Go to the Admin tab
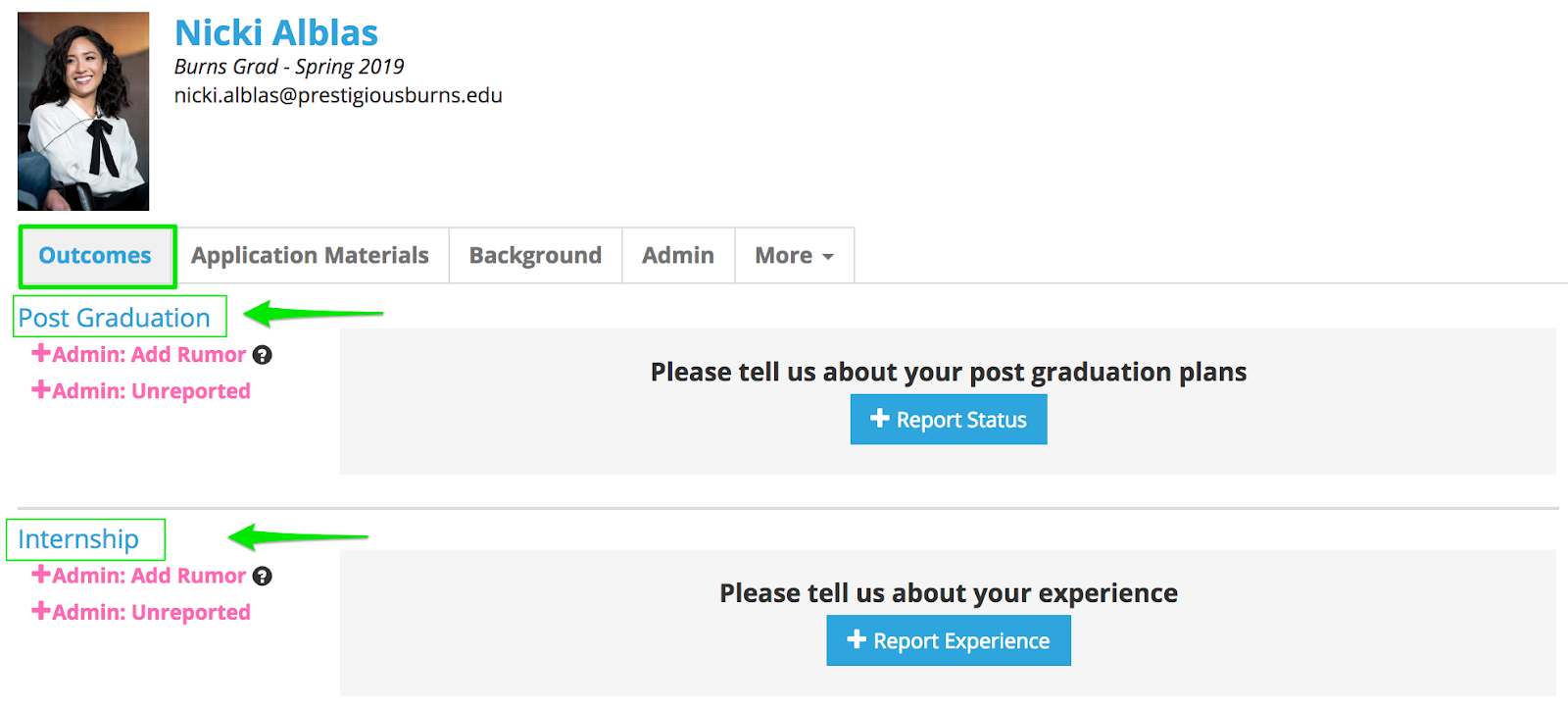This screenshot has width=1568, height=708. [677, 256]
